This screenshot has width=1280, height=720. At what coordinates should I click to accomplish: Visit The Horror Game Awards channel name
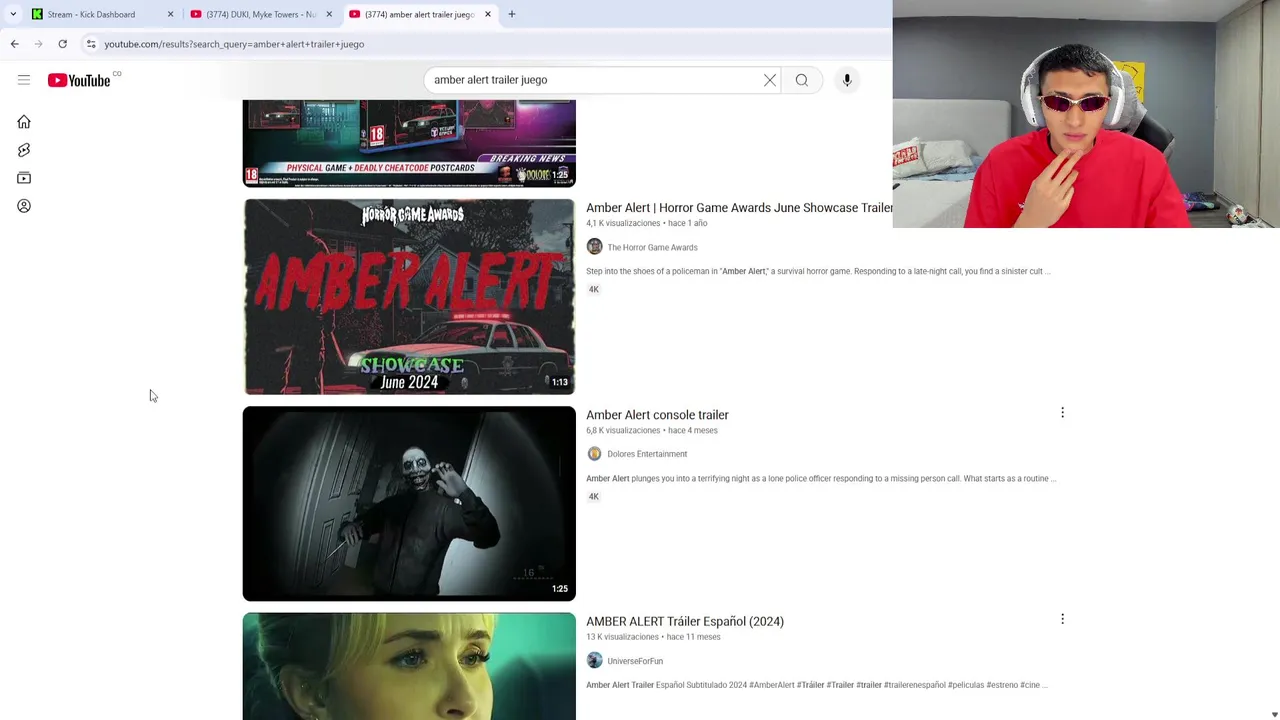tap(652, 247)
